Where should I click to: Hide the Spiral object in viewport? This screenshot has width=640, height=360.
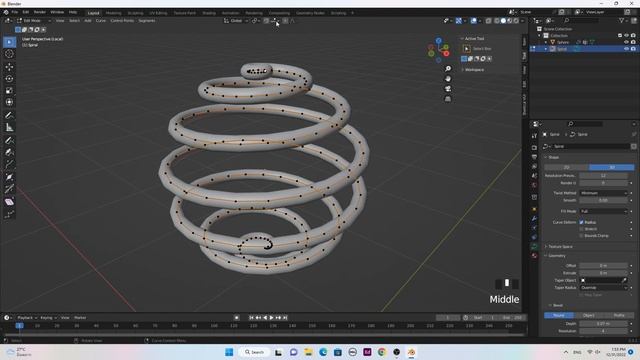(x=627, y=49)
